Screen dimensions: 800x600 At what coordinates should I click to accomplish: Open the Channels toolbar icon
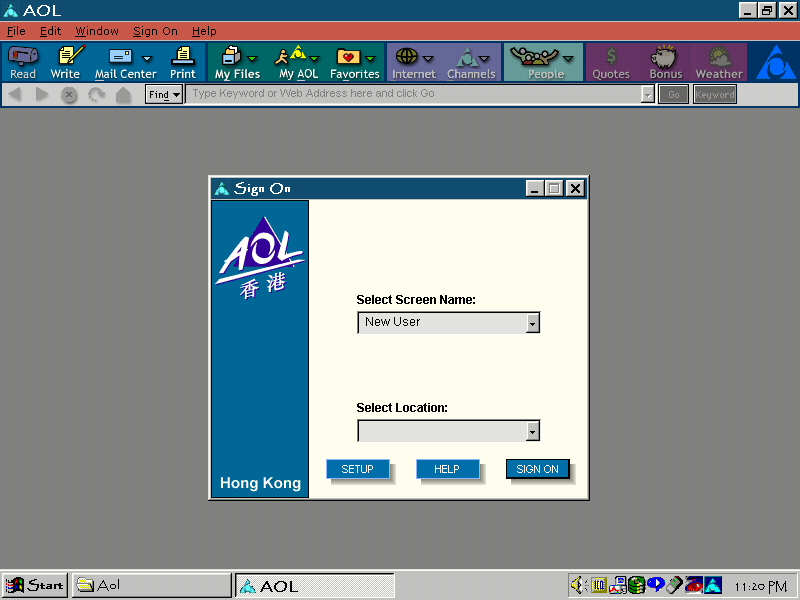coord(466,57)
